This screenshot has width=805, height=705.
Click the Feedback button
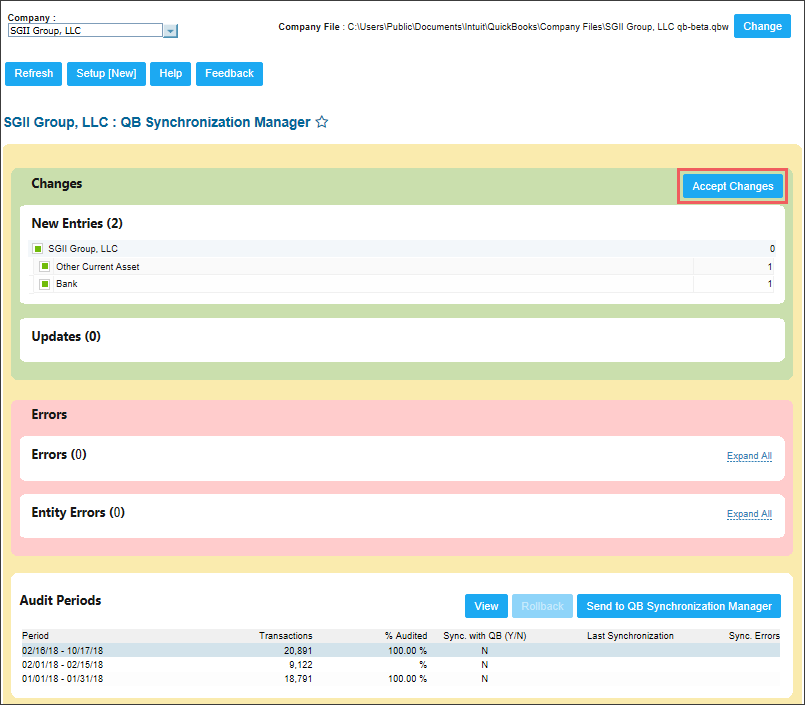click(229, 73)
